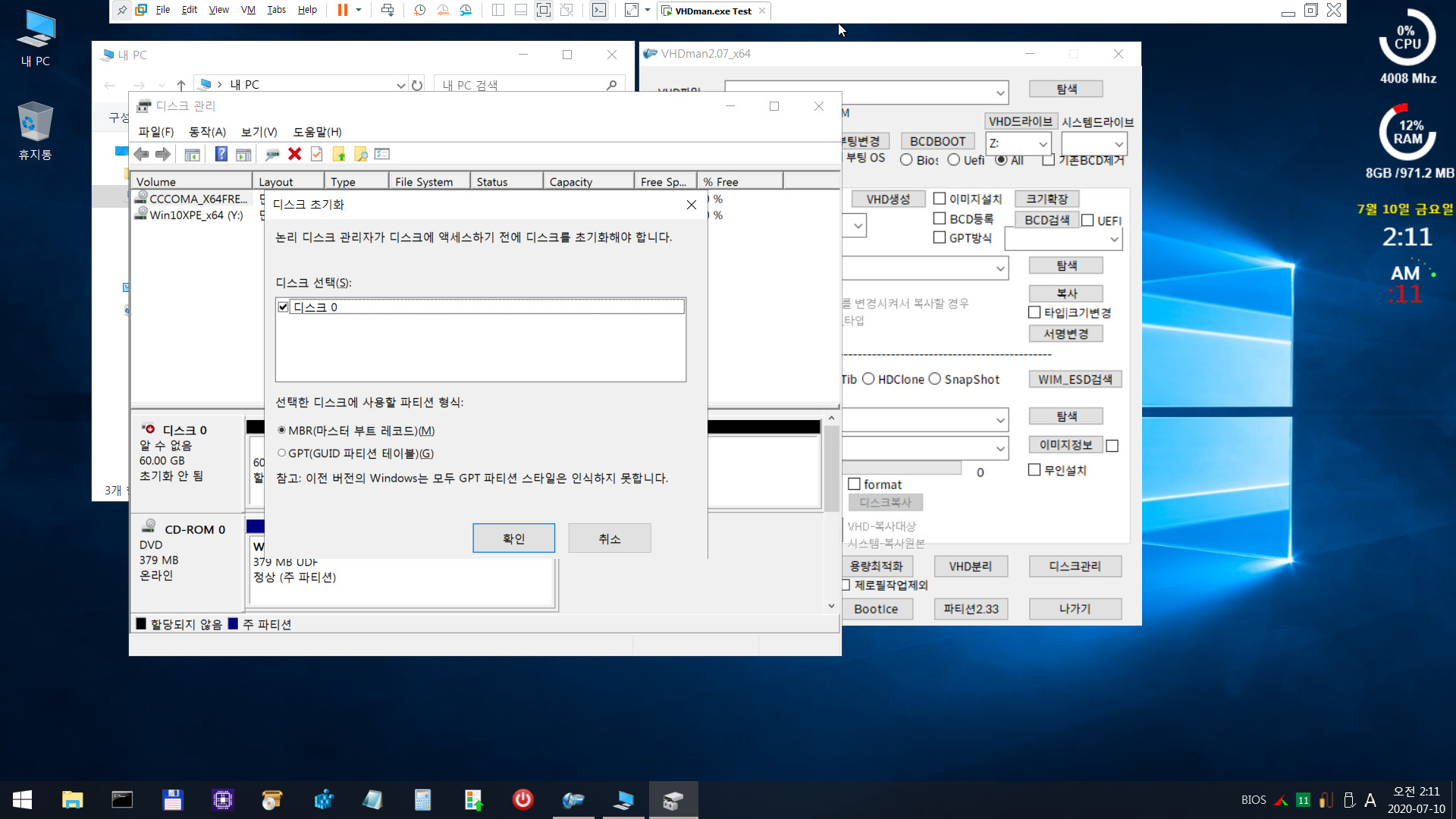Select GPT partition format radio button
Image resolution: width=1456 pixels, height=819 pixels.
[x=282, y=453]
